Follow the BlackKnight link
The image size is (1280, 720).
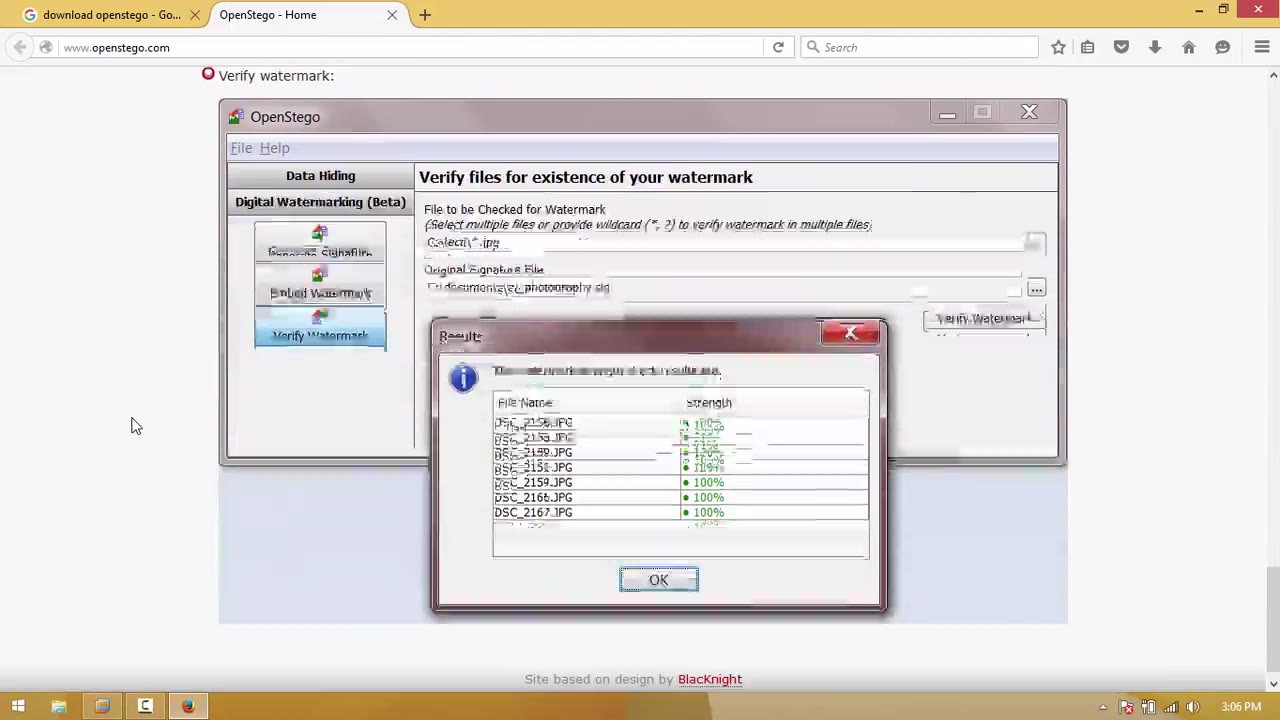(710, 679)
